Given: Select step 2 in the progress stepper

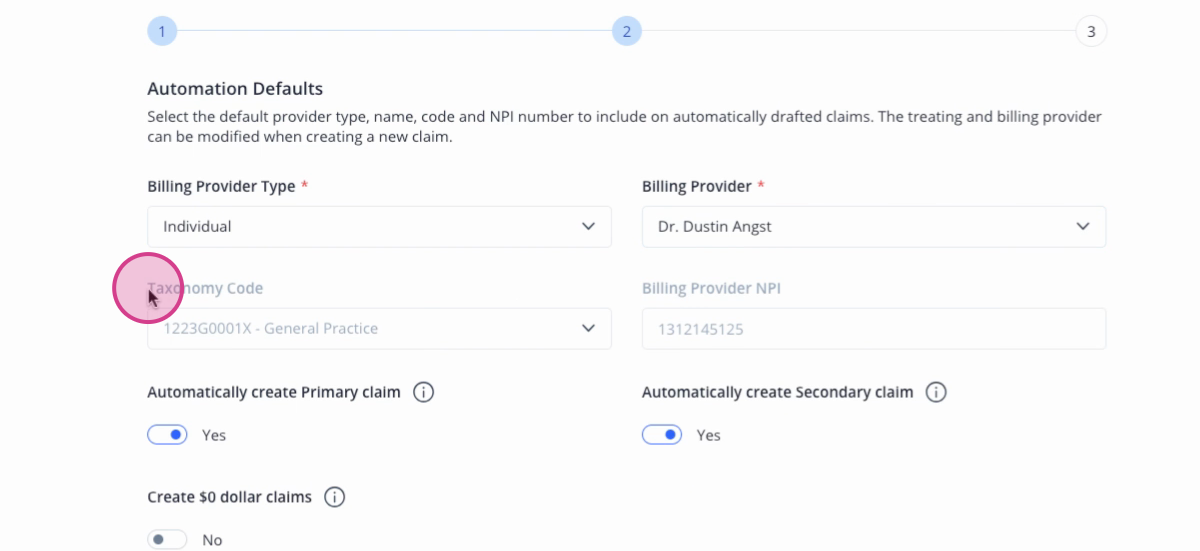Looking at the screenshot, I should point(627,31).
